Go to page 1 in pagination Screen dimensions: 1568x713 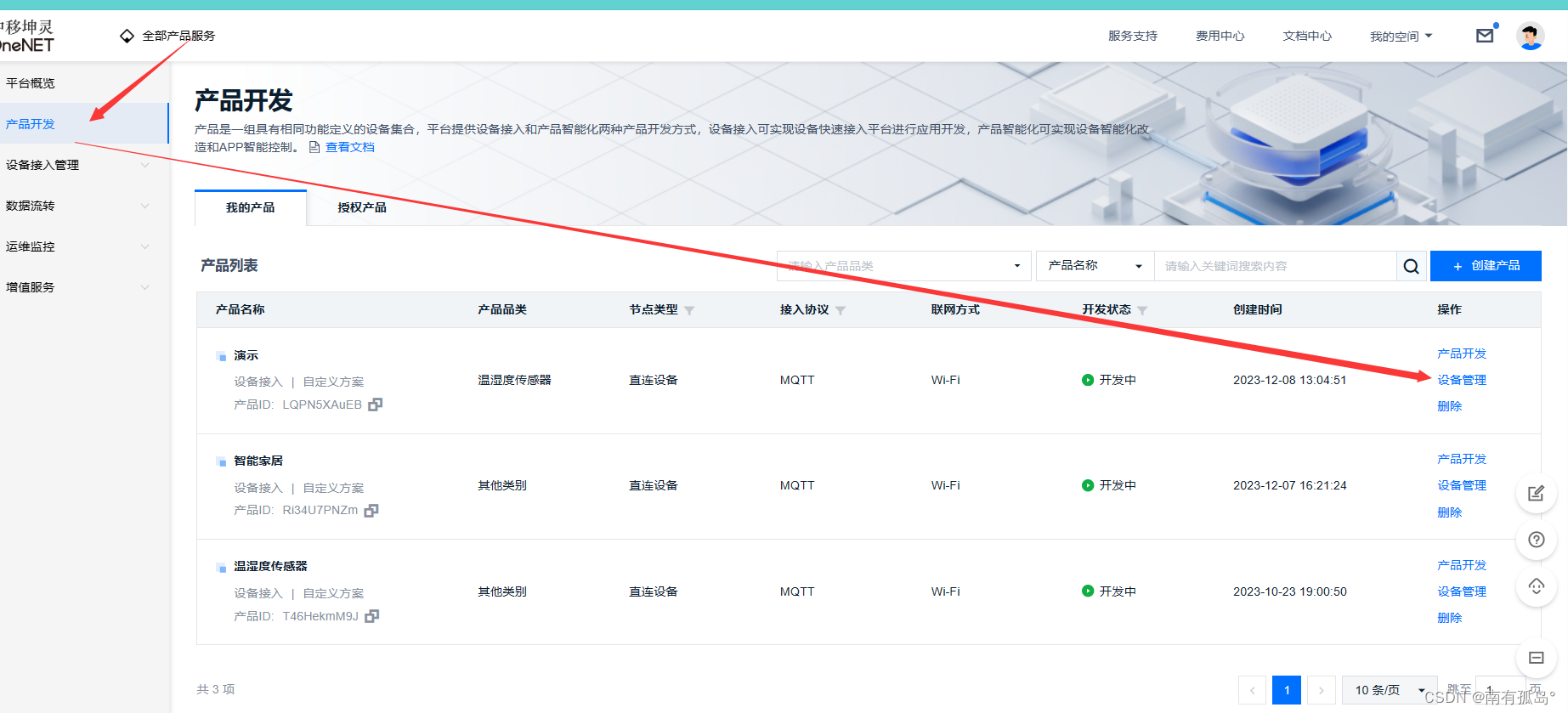(x=1287, y=690)
